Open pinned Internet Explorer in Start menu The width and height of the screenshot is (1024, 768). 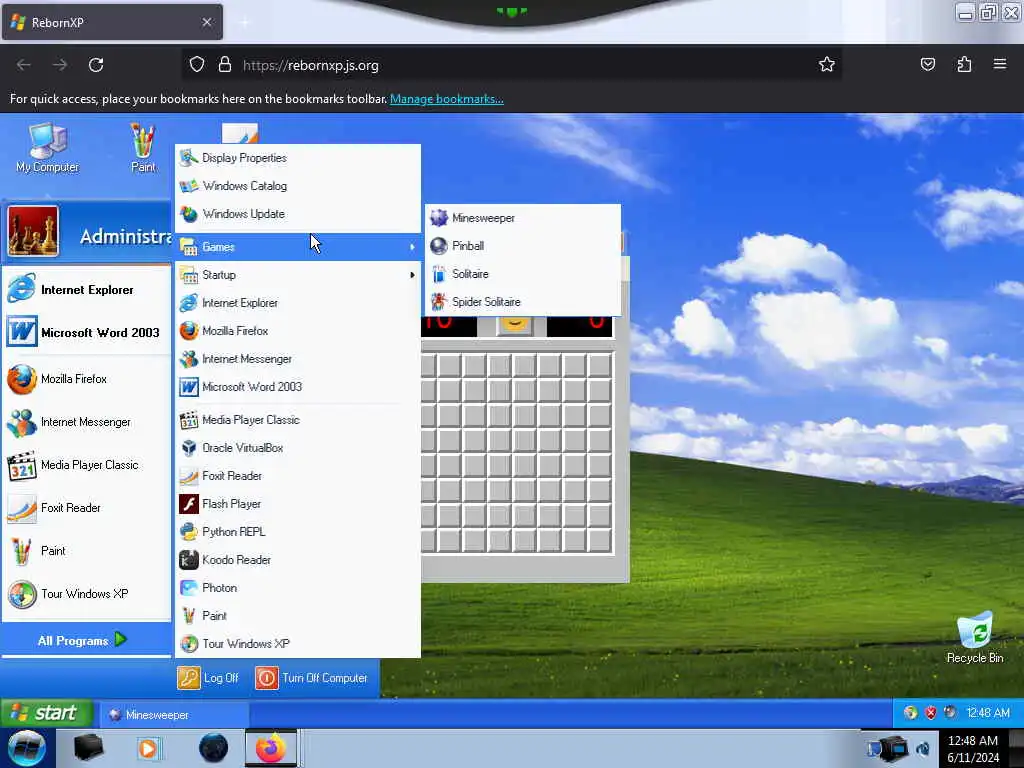click(86, 290)
